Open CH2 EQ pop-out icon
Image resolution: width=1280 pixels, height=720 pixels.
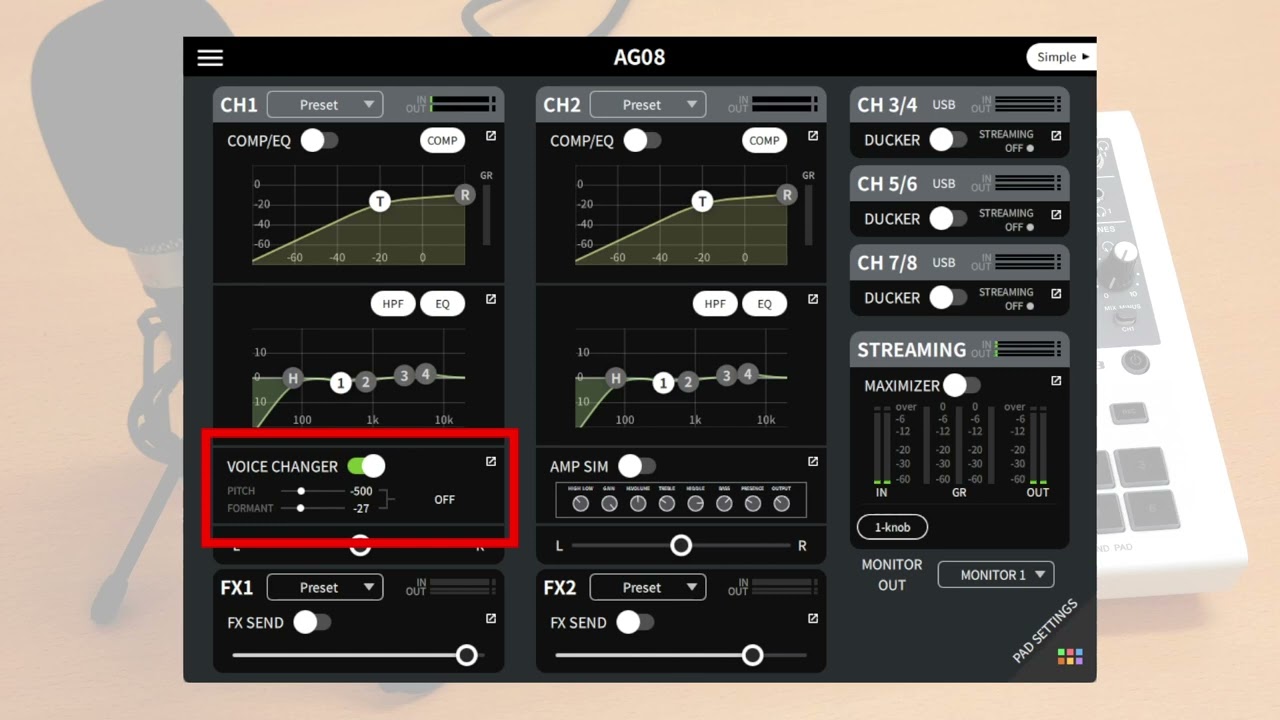click(x=813, y=299)
